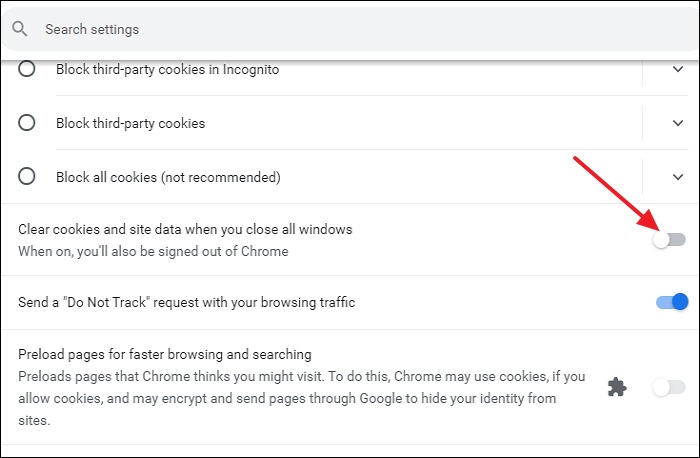Turn off the Do Not Track toggle
Screen dimensions: 700x458
pos(671,302)
